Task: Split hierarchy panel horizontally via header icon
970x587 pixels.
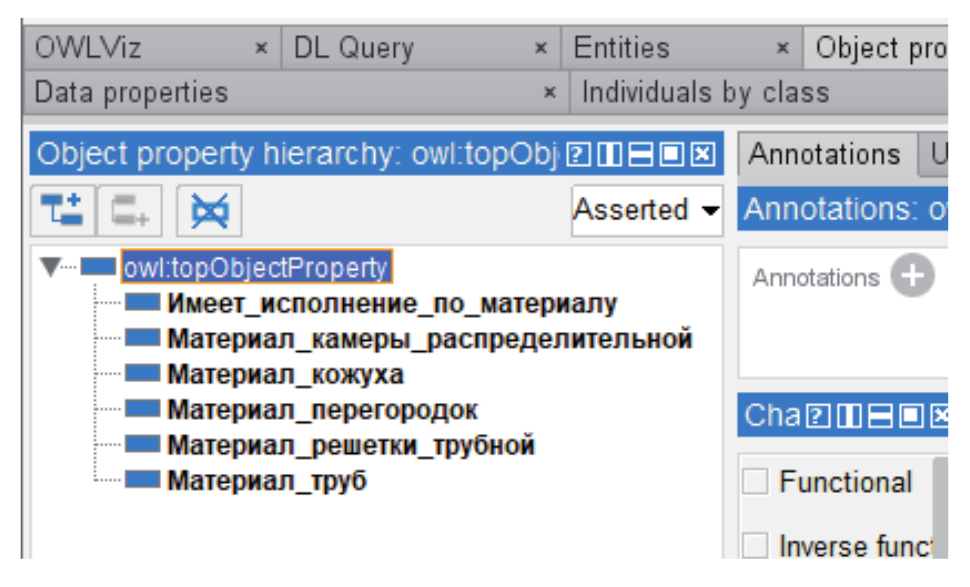Action: coord(640,155)
